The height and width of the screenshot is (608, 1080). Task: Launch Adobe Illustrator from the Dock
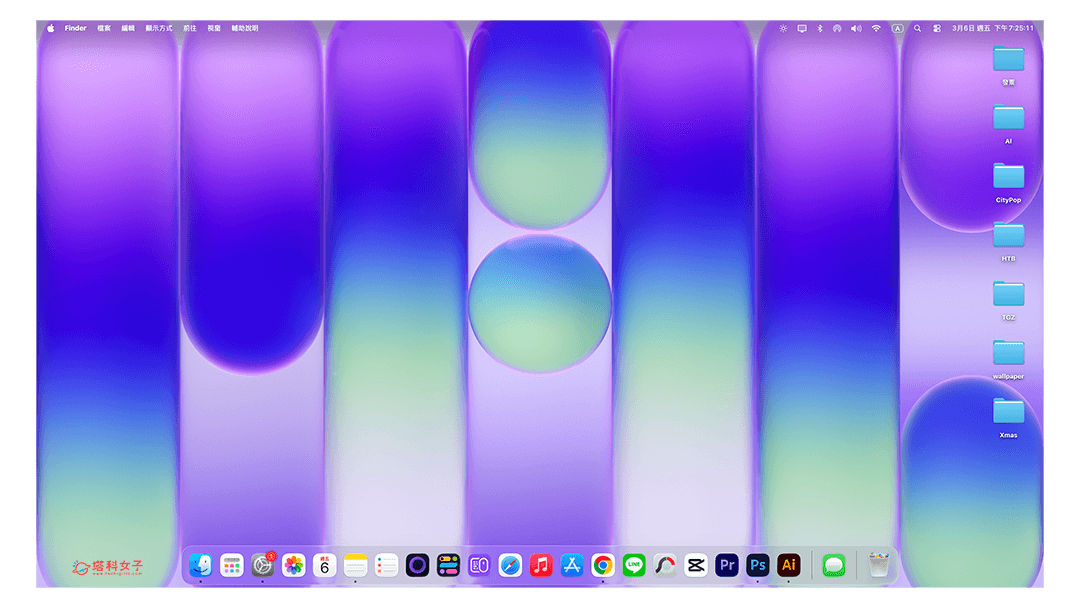click(x=788, y=565)
